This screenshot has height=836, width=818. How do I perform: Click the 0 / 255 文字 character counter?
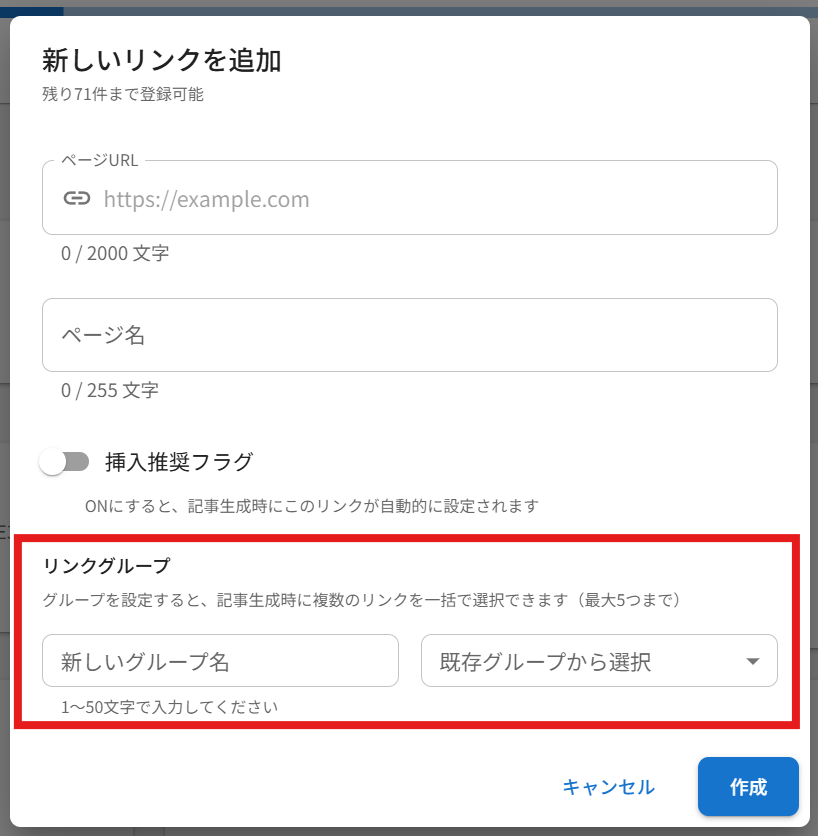click(x=110, y=391)
